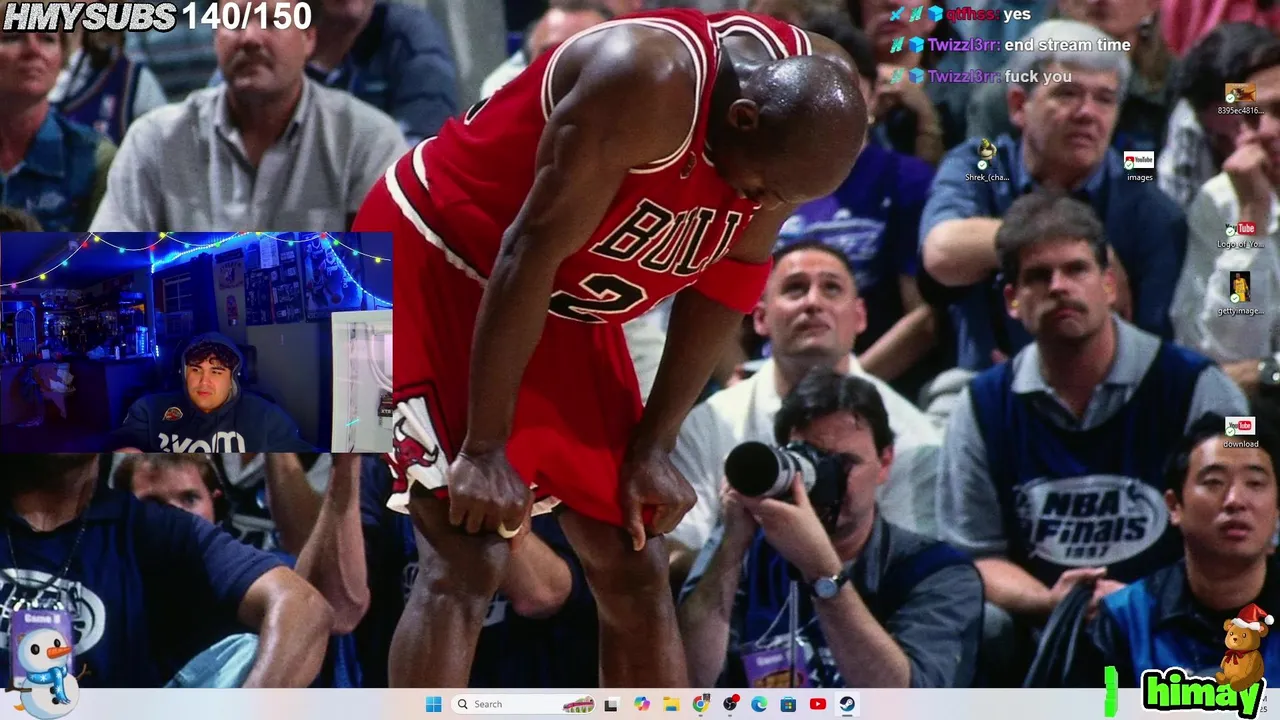
Task: Select the 8395ec4816 desktop image file
Action: pos(1240,99)
